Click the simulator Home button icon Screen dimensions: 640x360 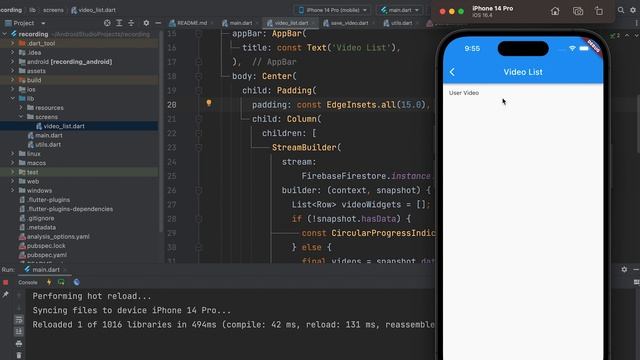pos(555,11)
